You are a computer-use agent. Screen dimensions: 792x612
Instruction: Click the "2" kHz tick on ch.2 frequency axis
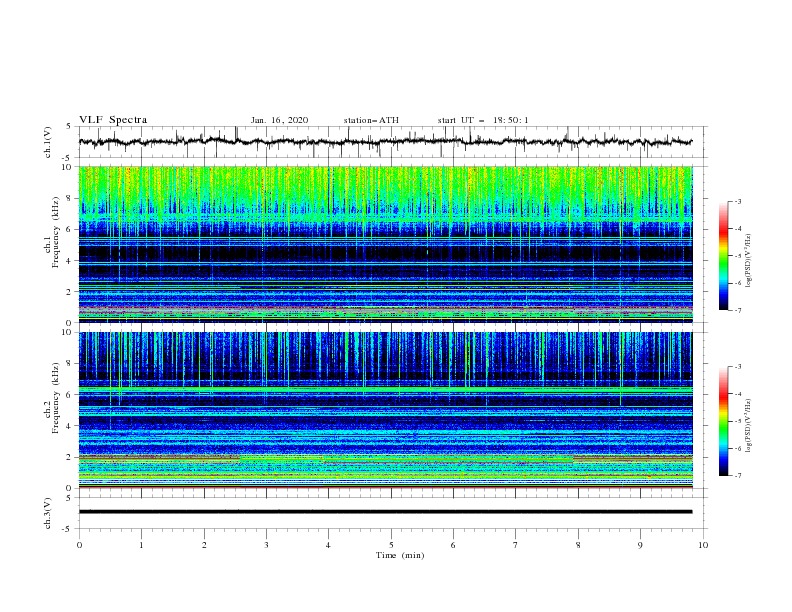69,457
